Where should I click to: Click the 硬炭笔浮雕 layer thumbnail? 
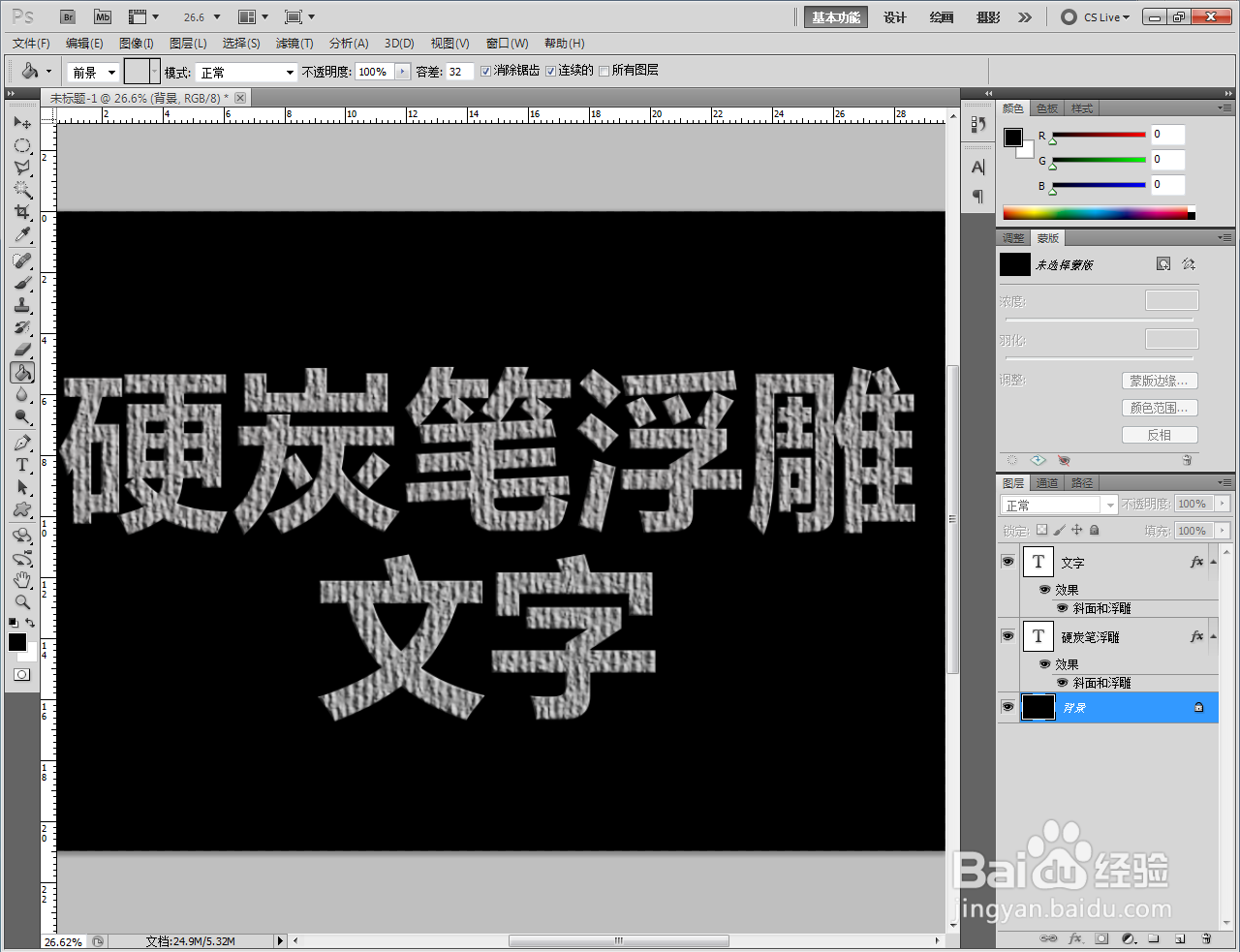1038,636
